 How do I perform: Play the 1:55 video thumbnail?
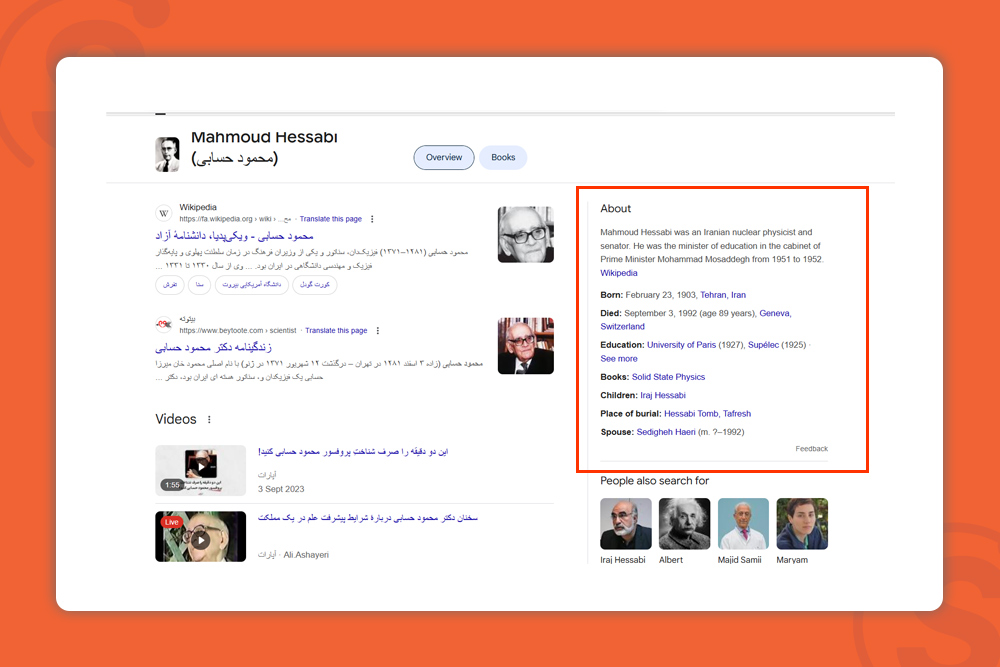(200, 470)
